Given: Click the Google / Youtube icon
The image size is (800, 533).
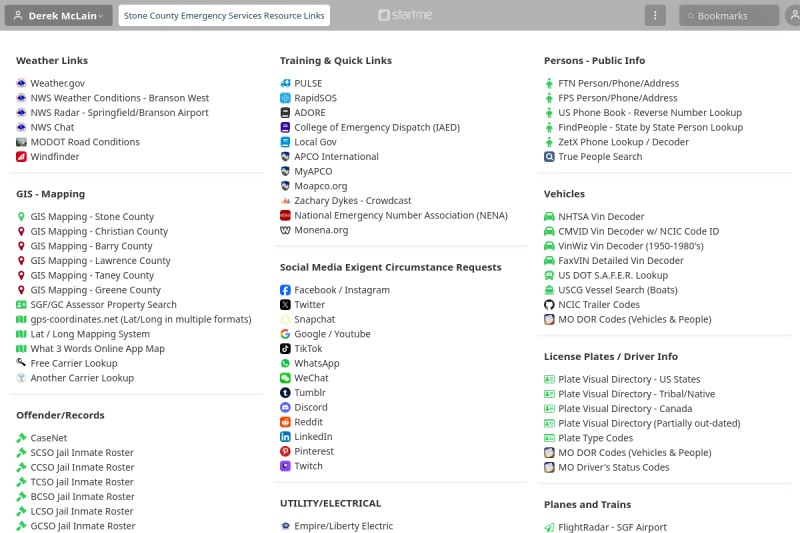Looking at the screenshot, I should (x=285, y=334).
